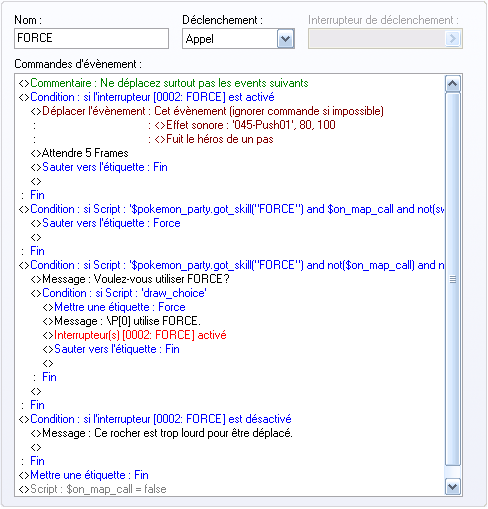This screenshot has height=509, width=488.
Task: Click the Nom input field containing FORCE
Action: click(91, 38)
